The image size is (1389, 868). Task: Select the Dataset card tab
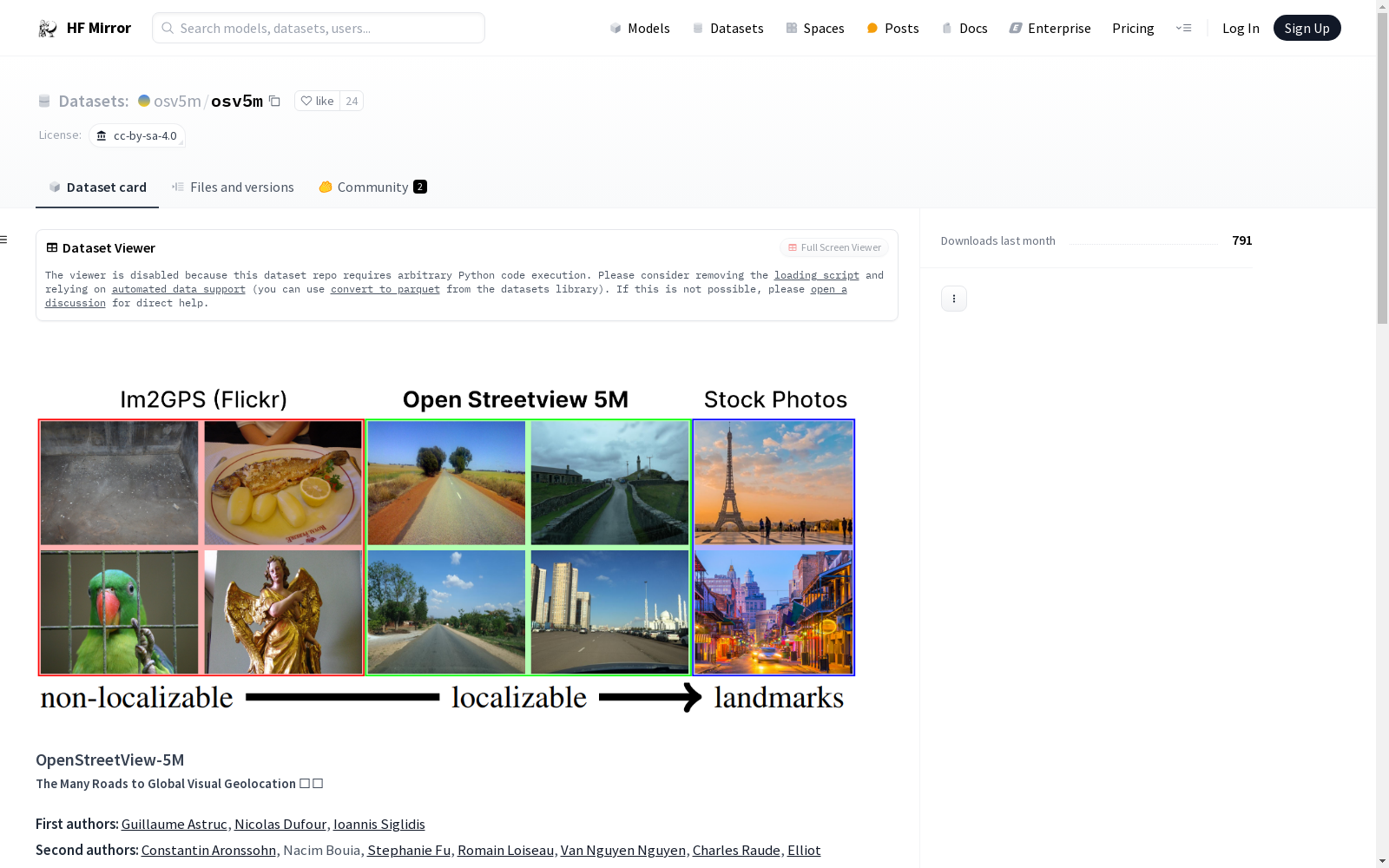tap(97, 187)
